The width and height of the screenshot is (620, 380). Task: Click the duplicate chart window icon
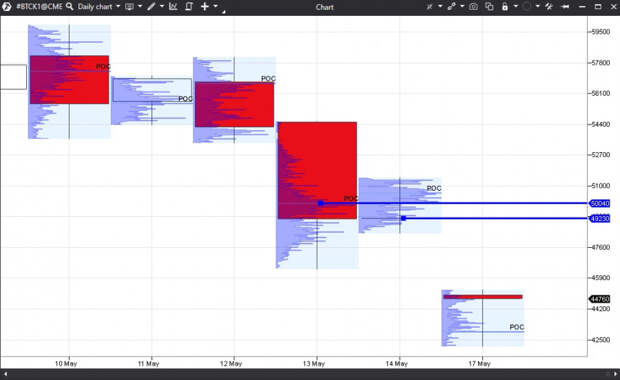tap(489, 6)
